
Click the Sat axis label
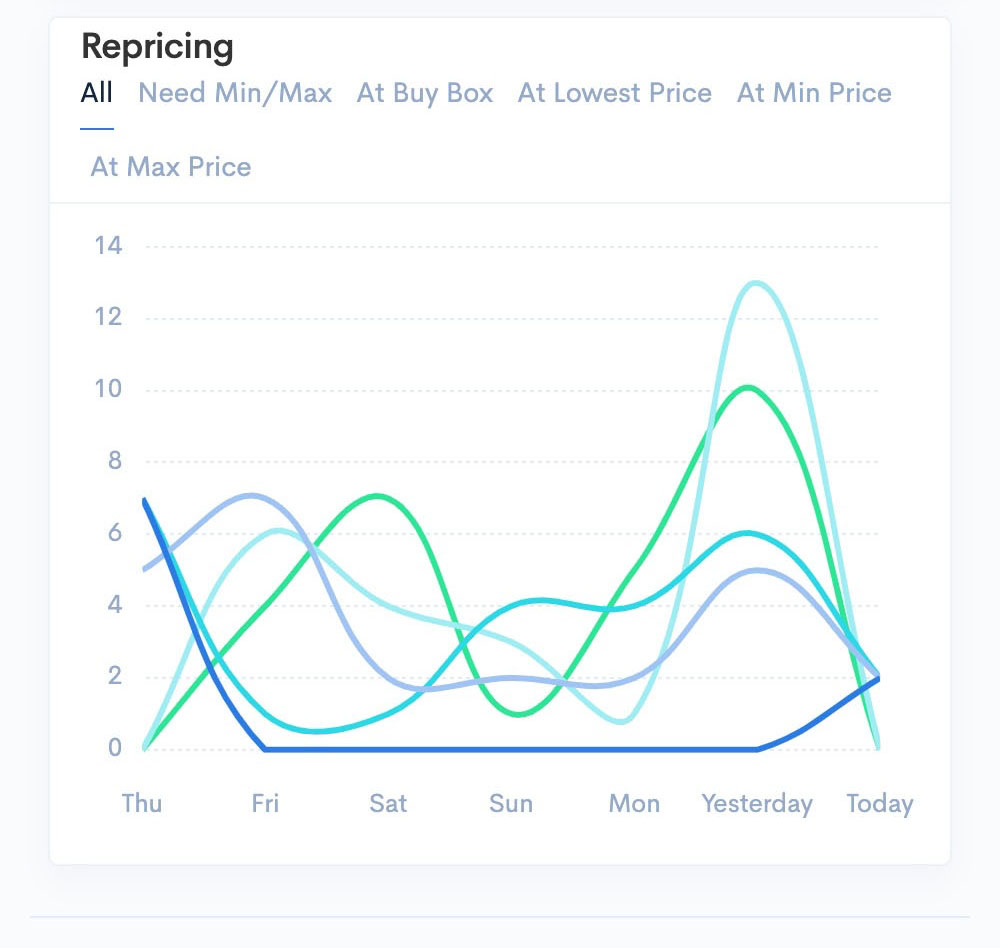pos(388,804)
